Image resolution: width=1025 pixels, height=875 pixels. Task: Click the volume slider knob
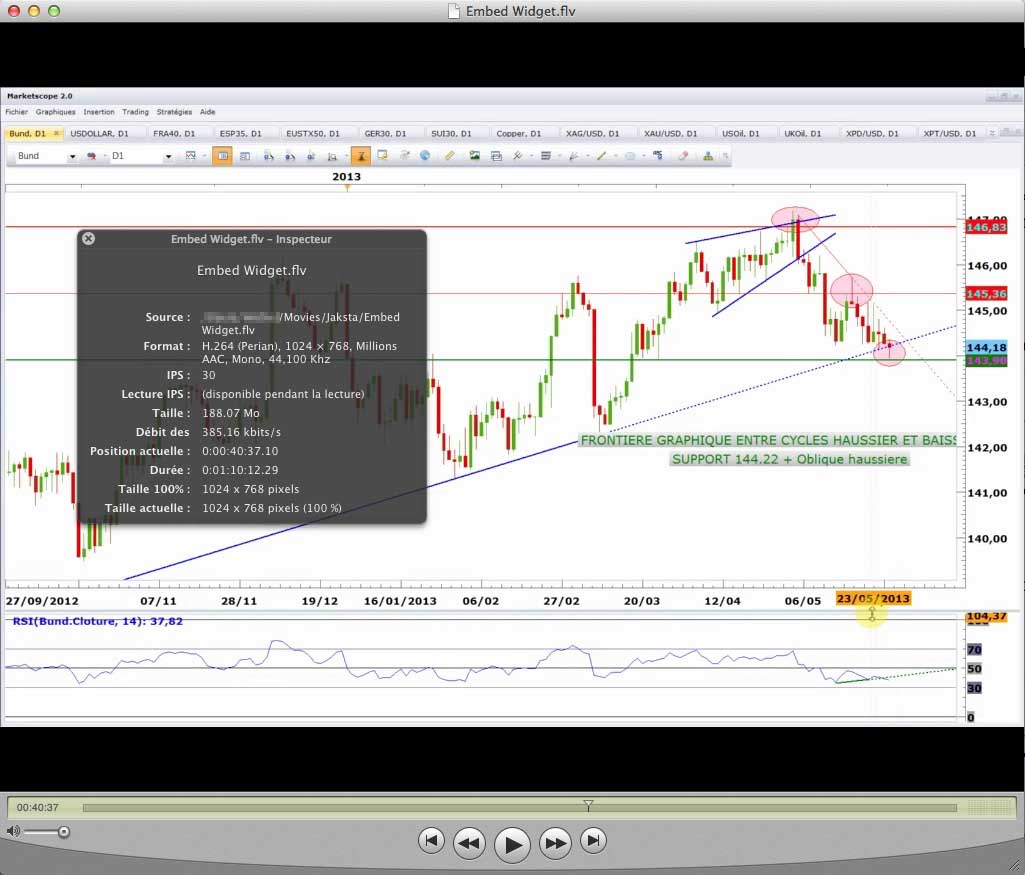coord(64,832)
